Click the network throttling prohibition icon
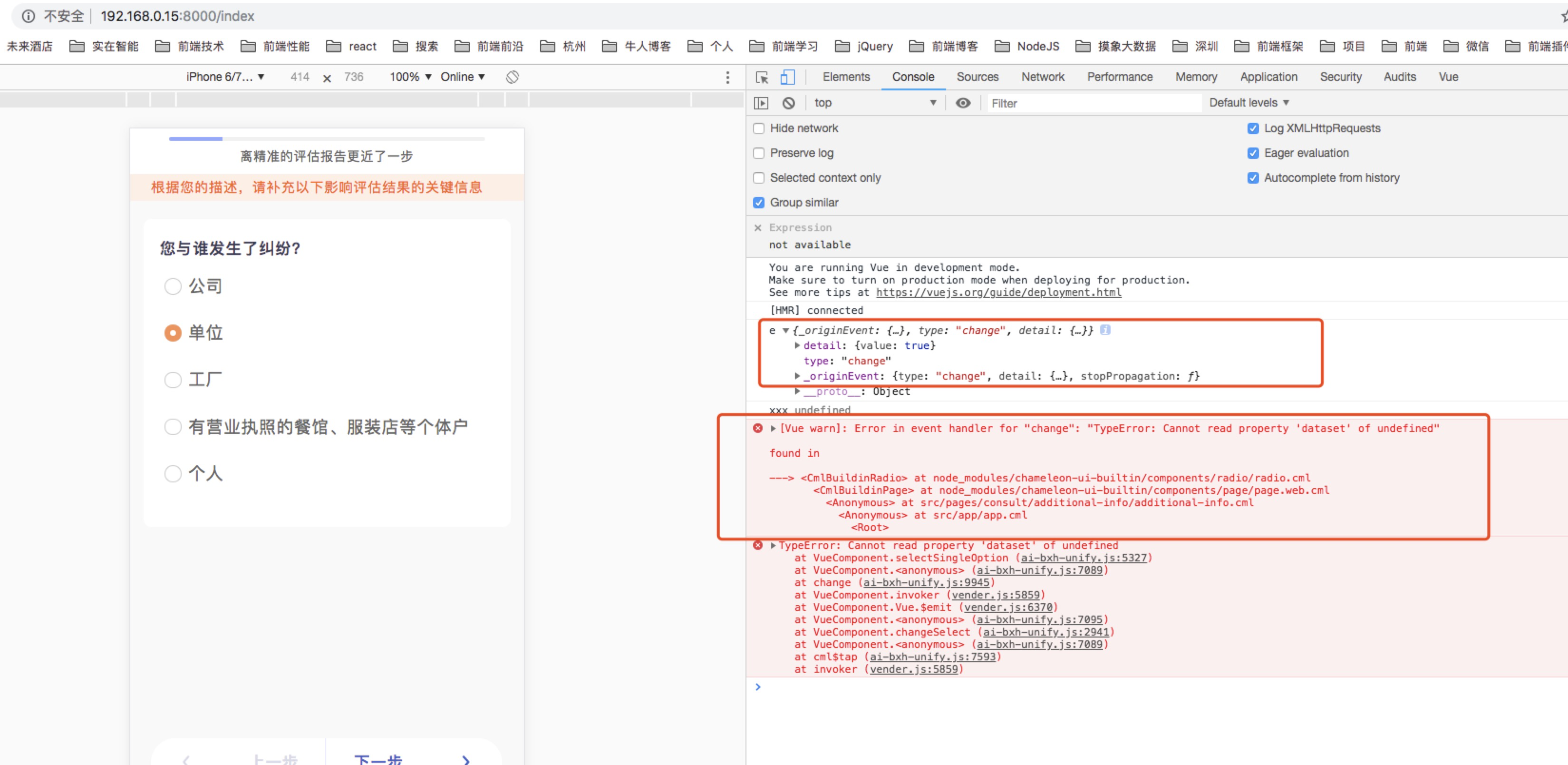 (x=512, y=77)
